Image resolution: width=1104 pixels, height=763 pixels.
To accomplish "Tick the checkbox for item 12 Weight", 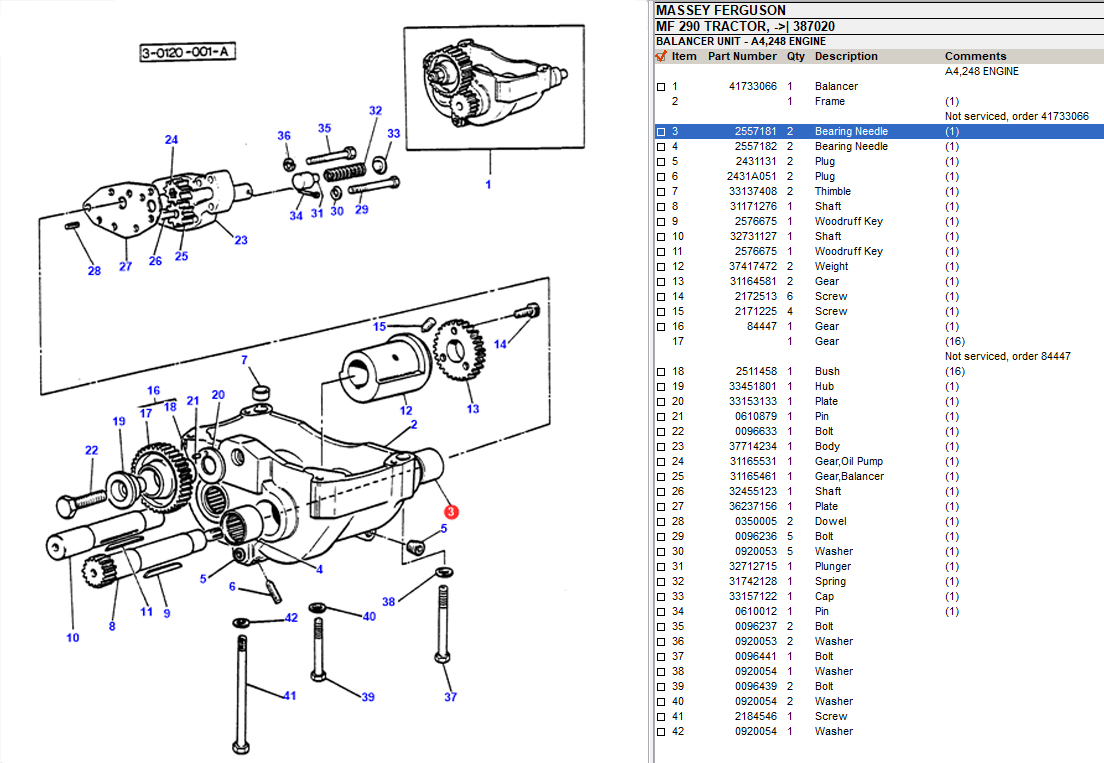I will click(660, 267).
